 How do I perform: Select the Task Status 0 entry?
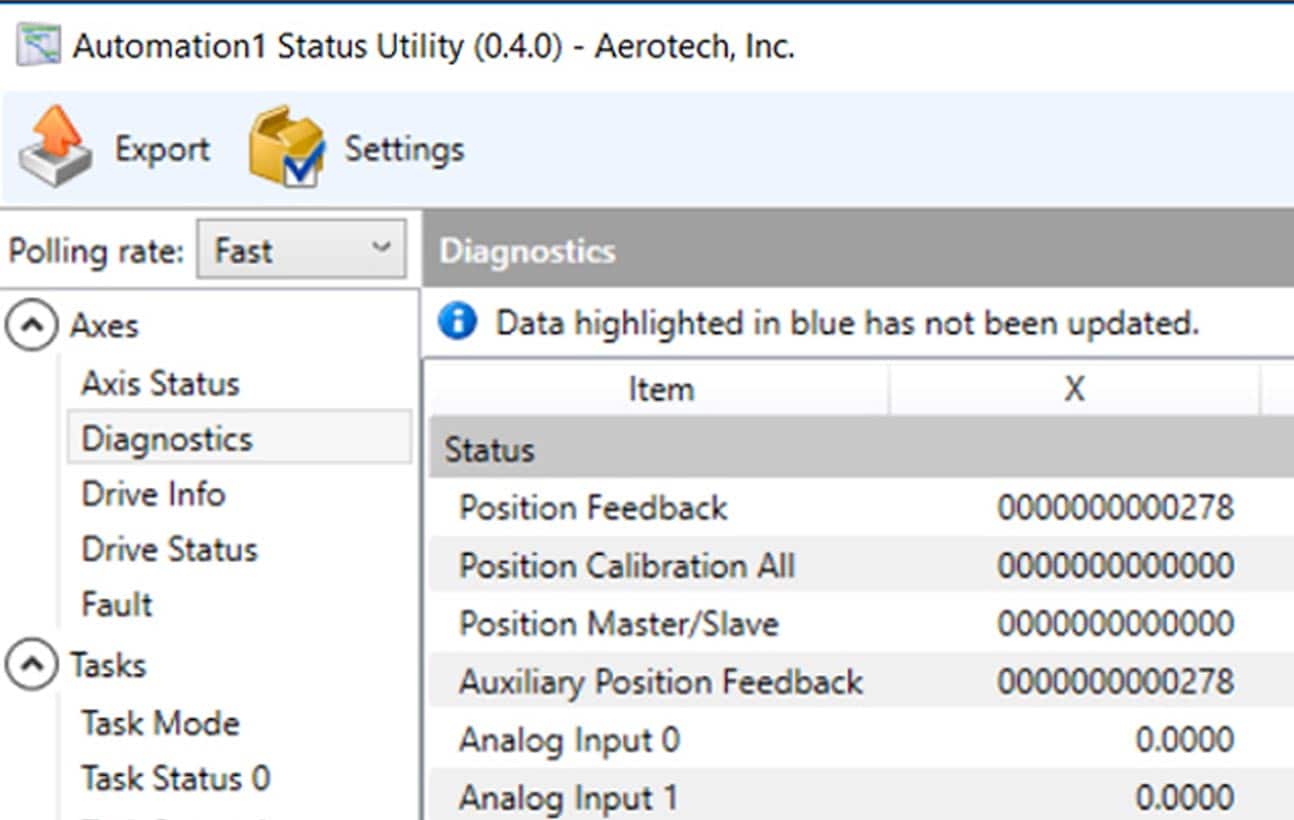pos(175,778)
